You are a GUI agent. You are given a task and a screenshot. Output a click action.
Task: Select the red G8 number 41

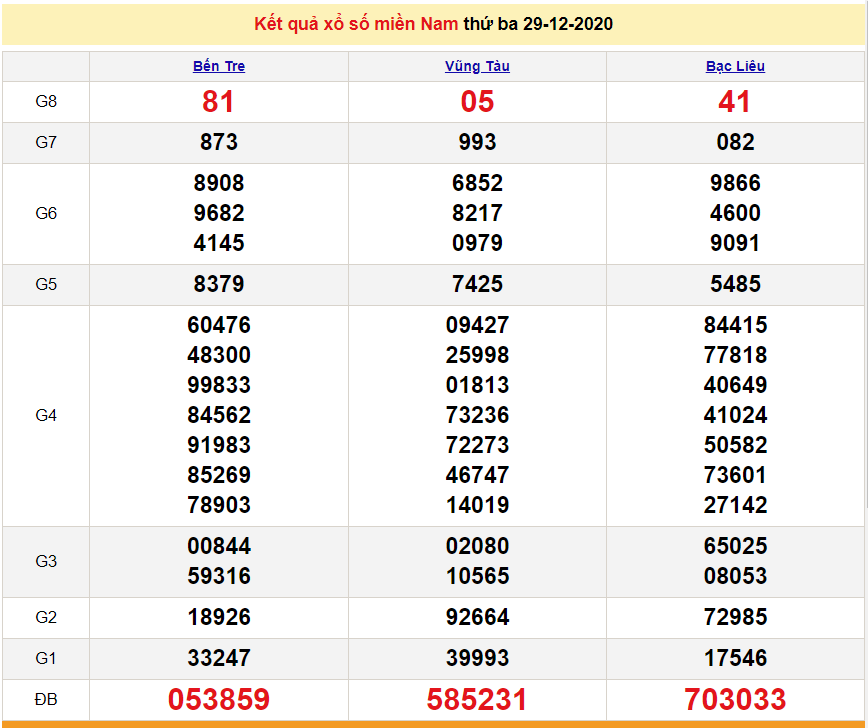(735, 101)
